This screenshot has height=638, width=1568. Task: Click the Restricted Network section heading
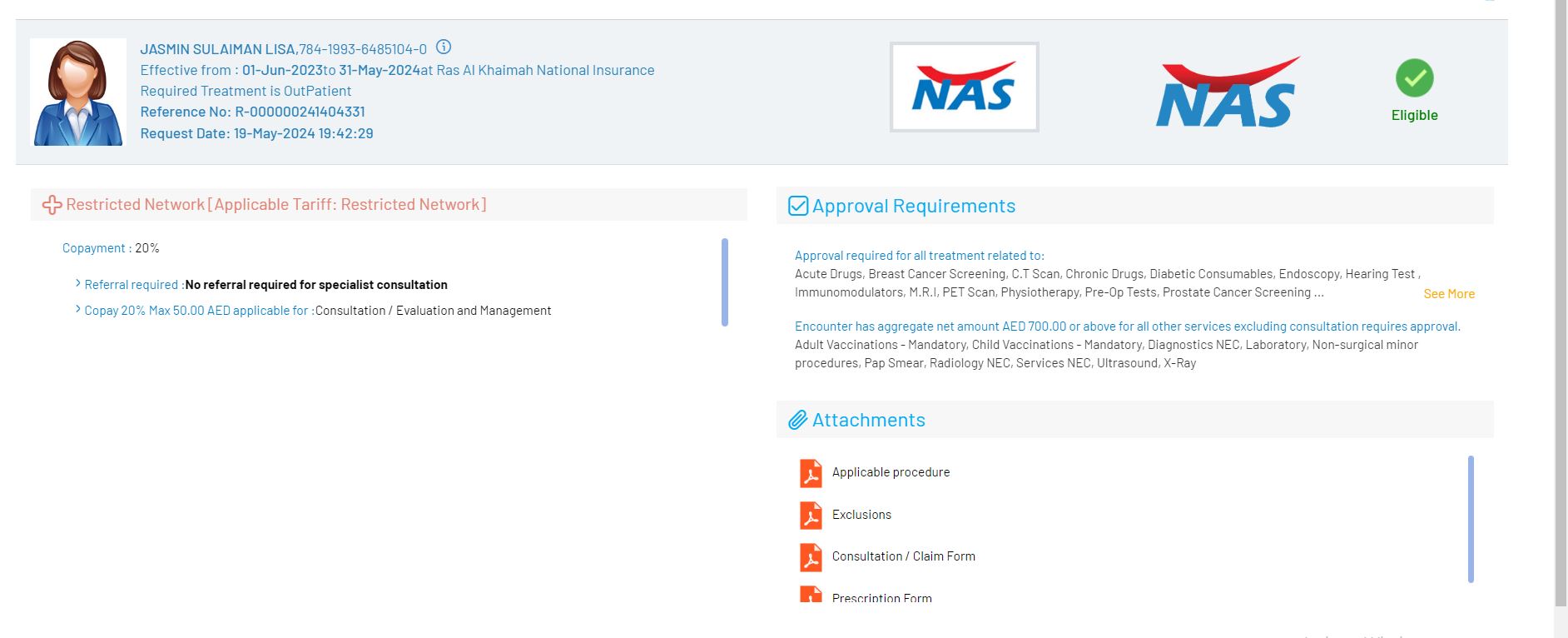(276, 204)
